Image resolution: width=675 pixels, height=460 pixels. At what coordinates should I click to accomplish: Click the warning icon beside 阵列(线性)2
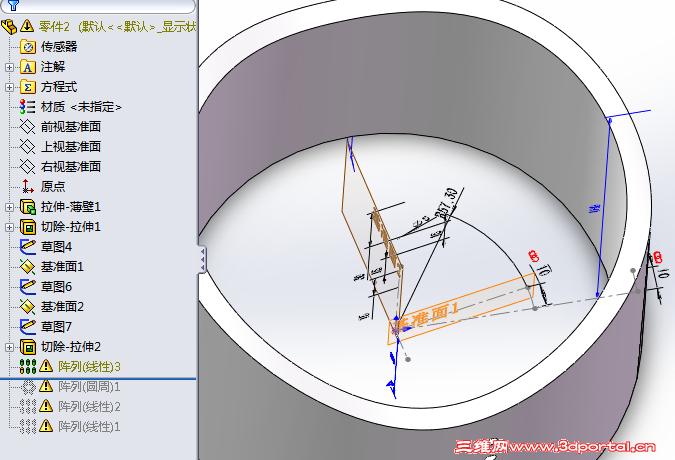pyautogui.click(x=46, y=406)
